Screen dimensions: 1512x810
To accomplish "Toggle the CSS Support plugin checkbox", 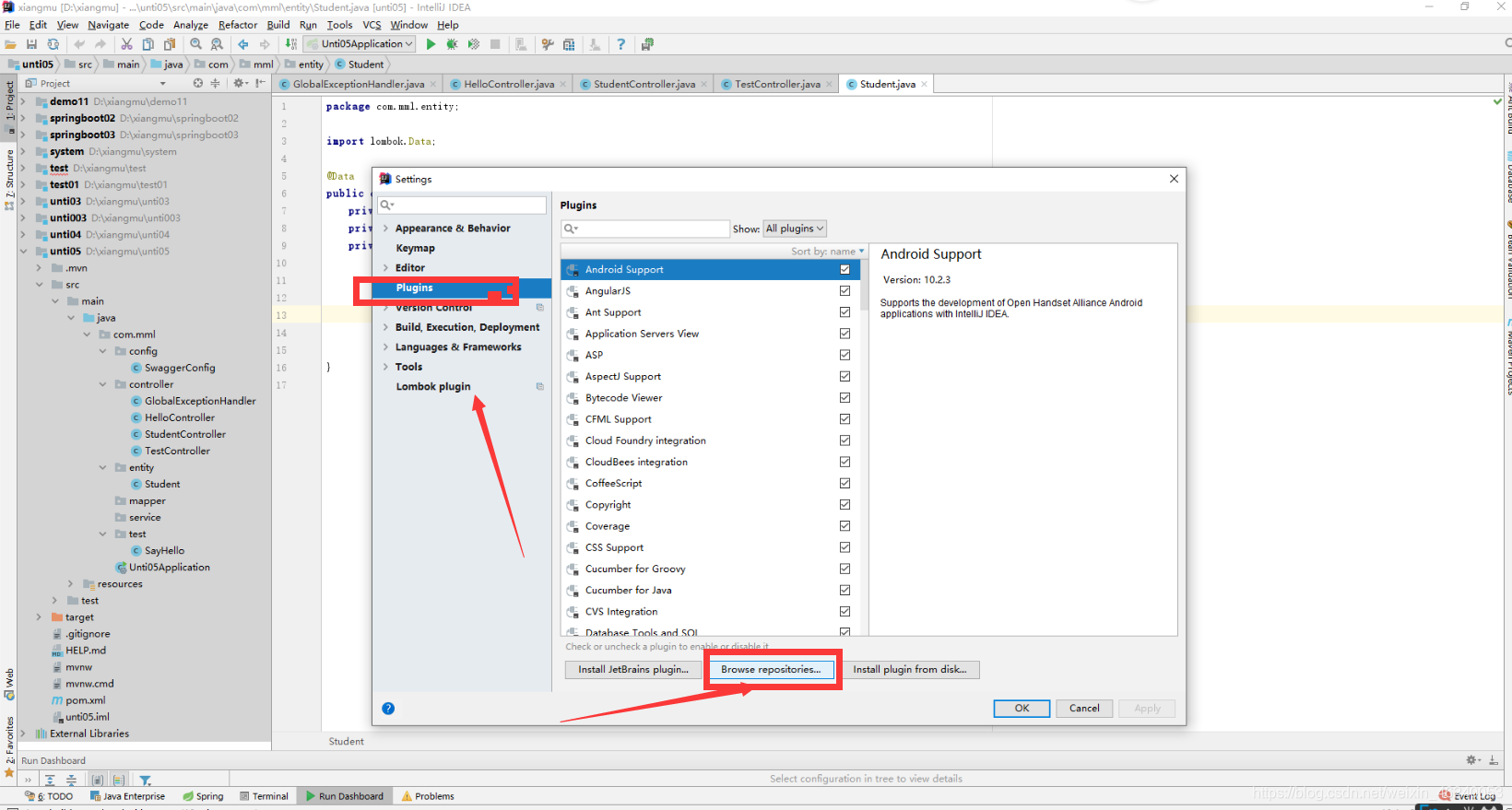I will coord(845,547).
